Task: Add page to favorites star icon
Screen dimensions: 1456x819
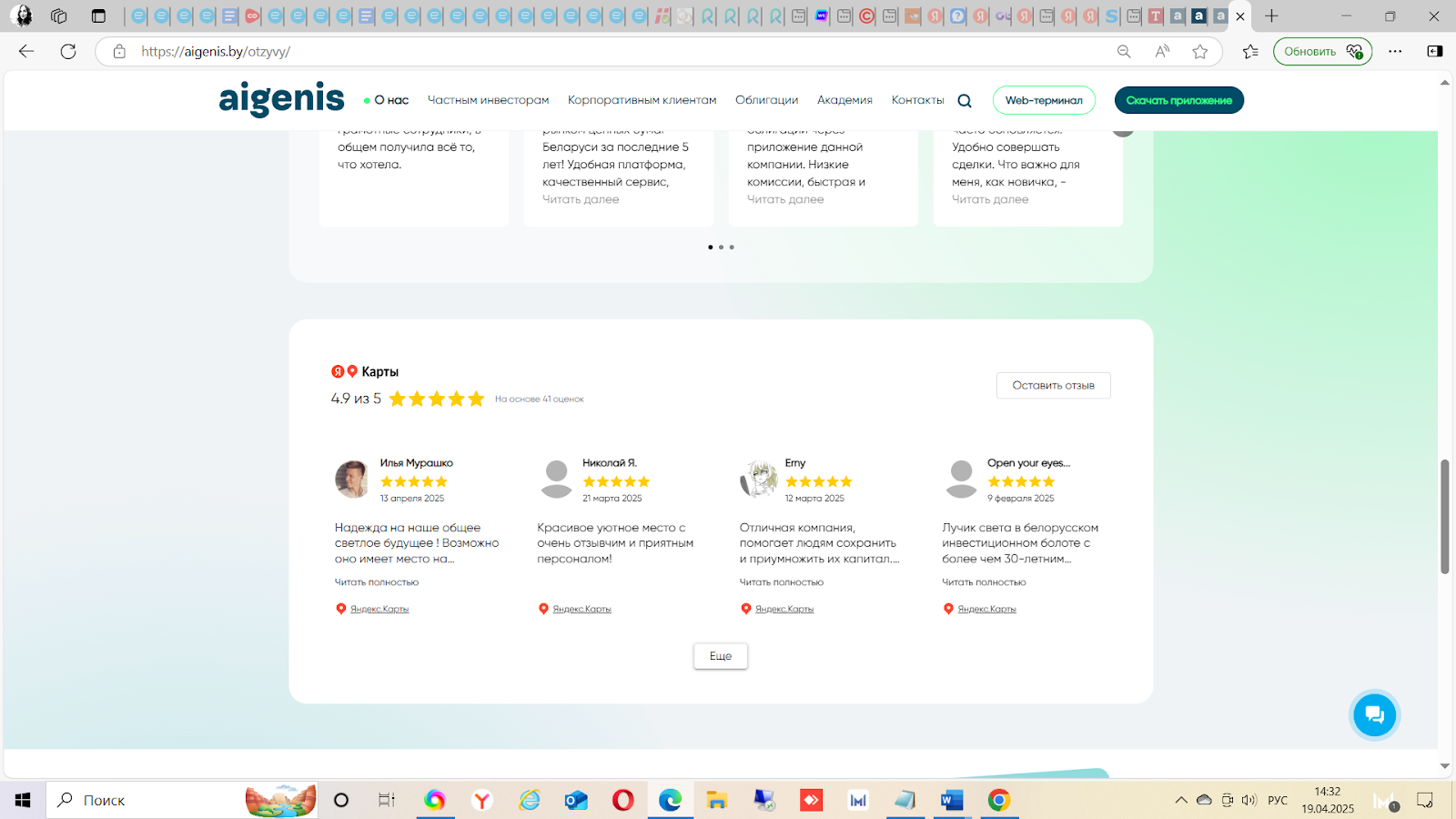Action: 1200,52
